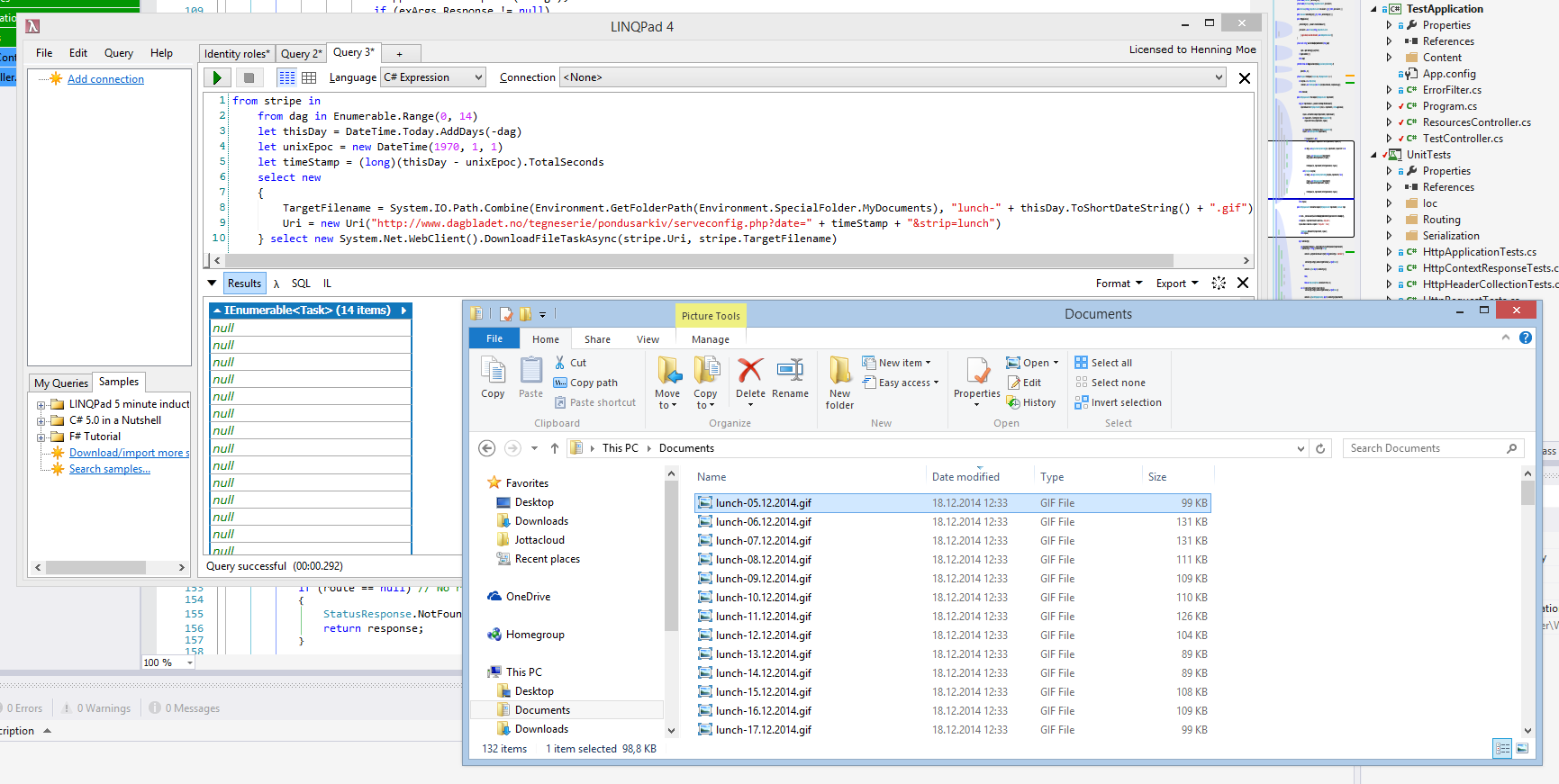Screen dimensions: 1559x784
Task: Click Copy path in Clipboard group
Action: point(585,383)
